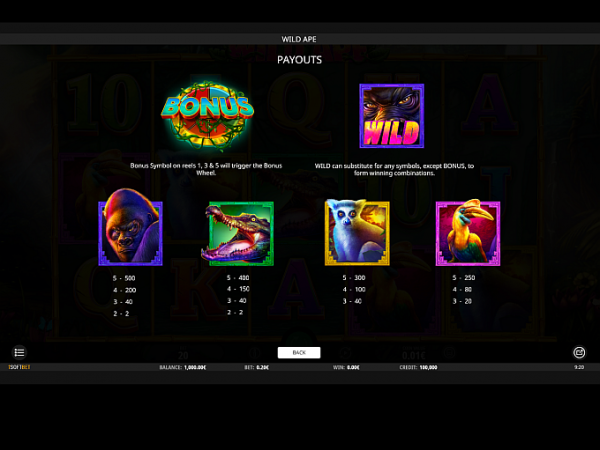
Task: Click the Bet value in status bar
Action: [262, 367]
